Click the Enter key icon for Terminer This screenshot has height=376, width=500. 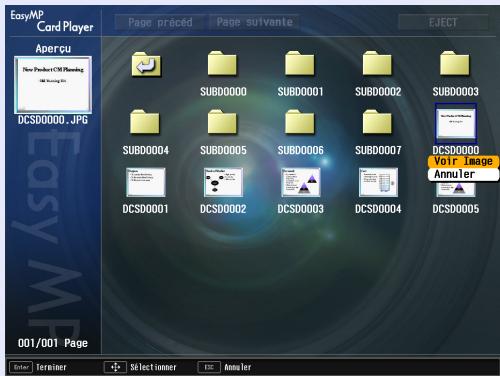point(21,367)
